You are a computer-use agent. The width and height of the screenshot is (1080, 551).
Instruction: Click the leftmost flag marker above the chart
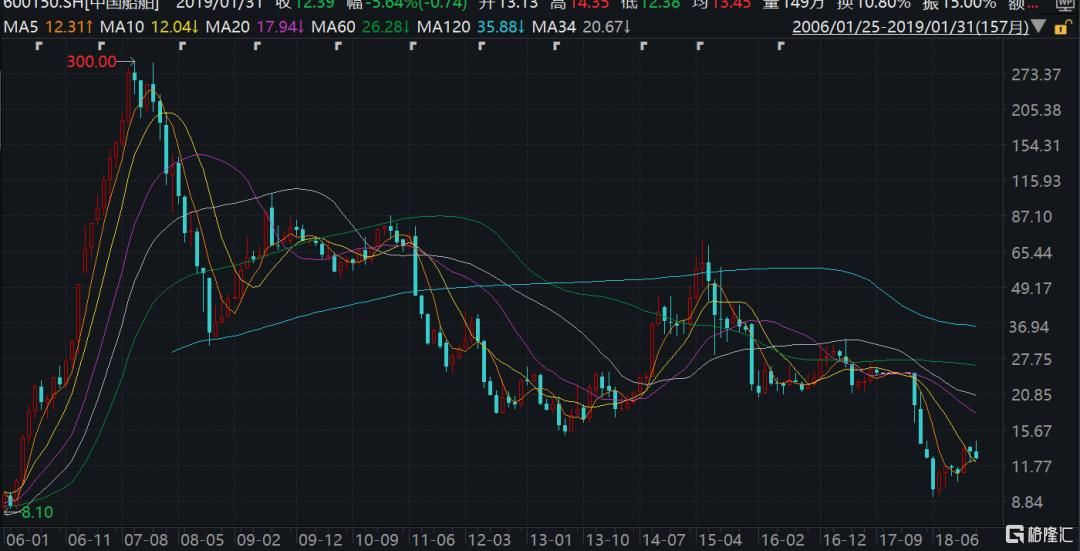(x=38, y=46)
